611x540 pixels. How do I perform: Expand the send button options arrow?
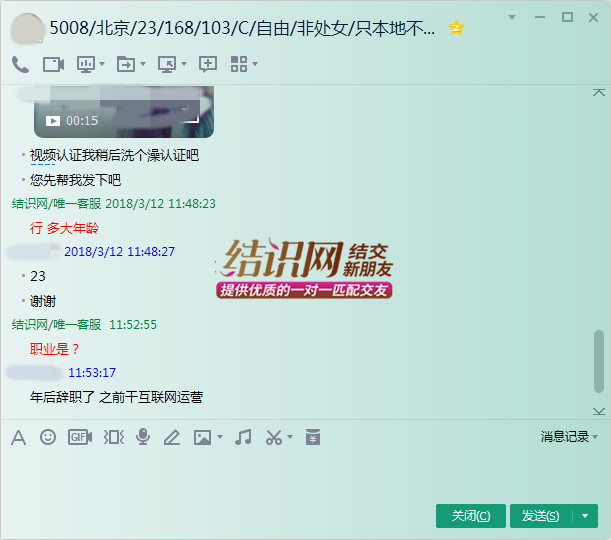pos(585,516)
